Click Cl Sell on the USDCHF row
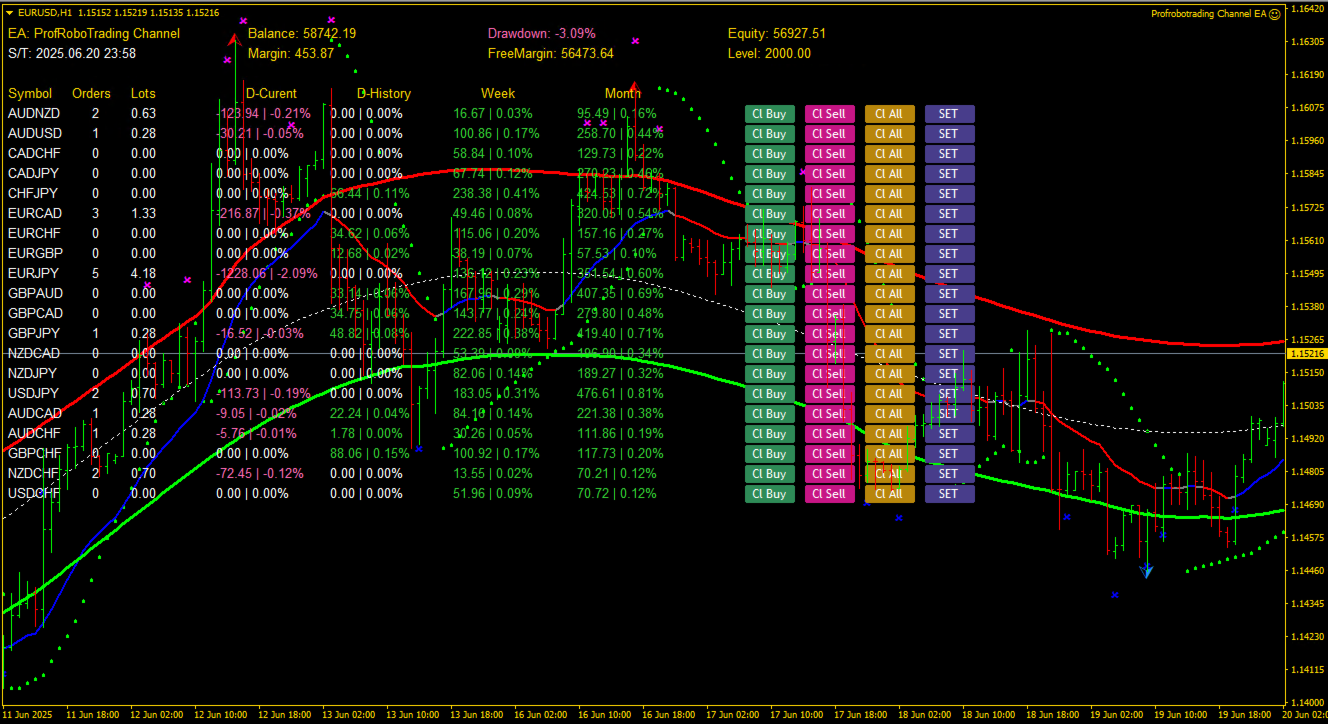Viewport: 1328px width, 724px height. [829, 494]
